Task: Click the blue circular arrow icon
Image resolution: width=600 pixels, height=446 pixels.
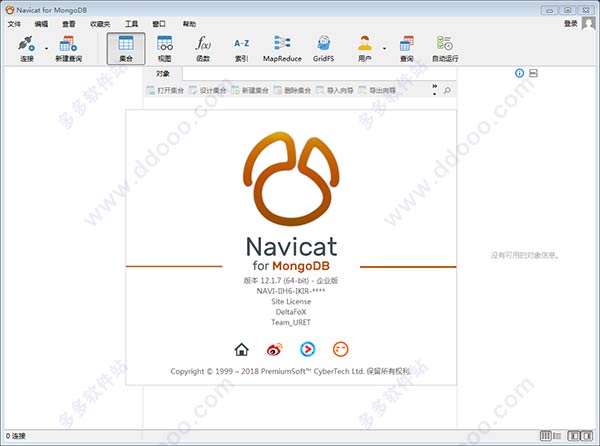Action: [x=308, y=349]
